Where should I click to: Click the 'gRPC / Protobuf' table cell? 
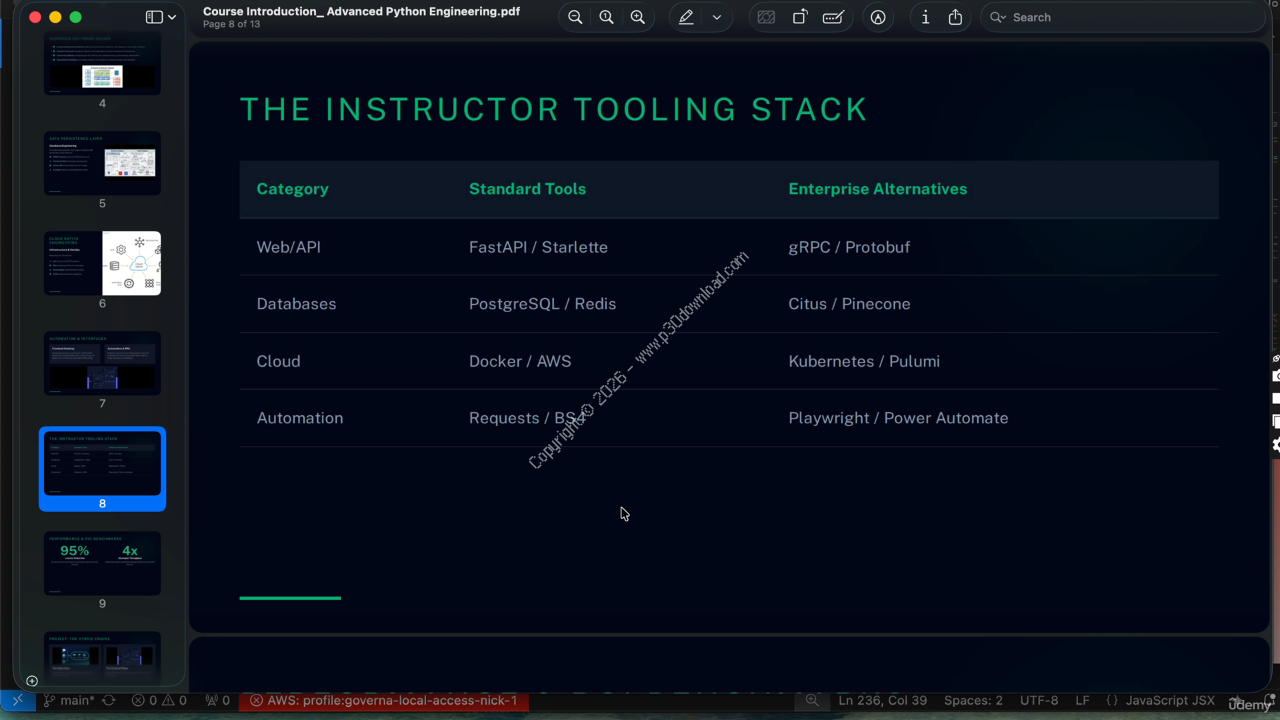849,247
